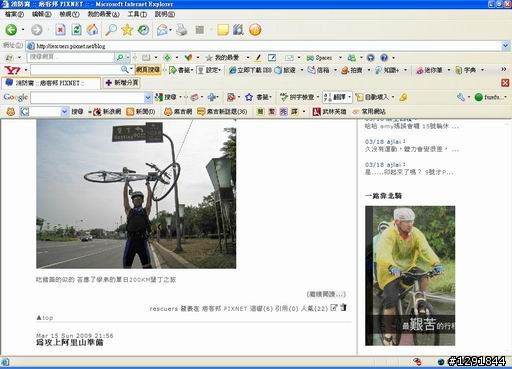Click 拼字檢查 spell check on Google toolbar
This screenshot has width=512, height=369.
click(297, 97)
